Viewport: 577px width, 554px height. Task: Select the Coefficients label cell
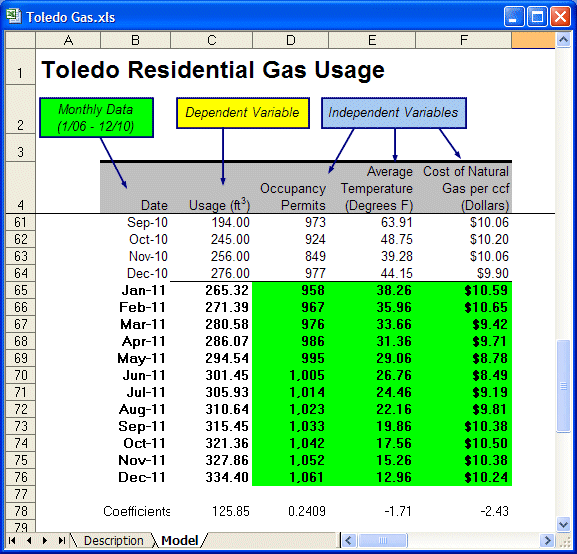coord(135,511)
